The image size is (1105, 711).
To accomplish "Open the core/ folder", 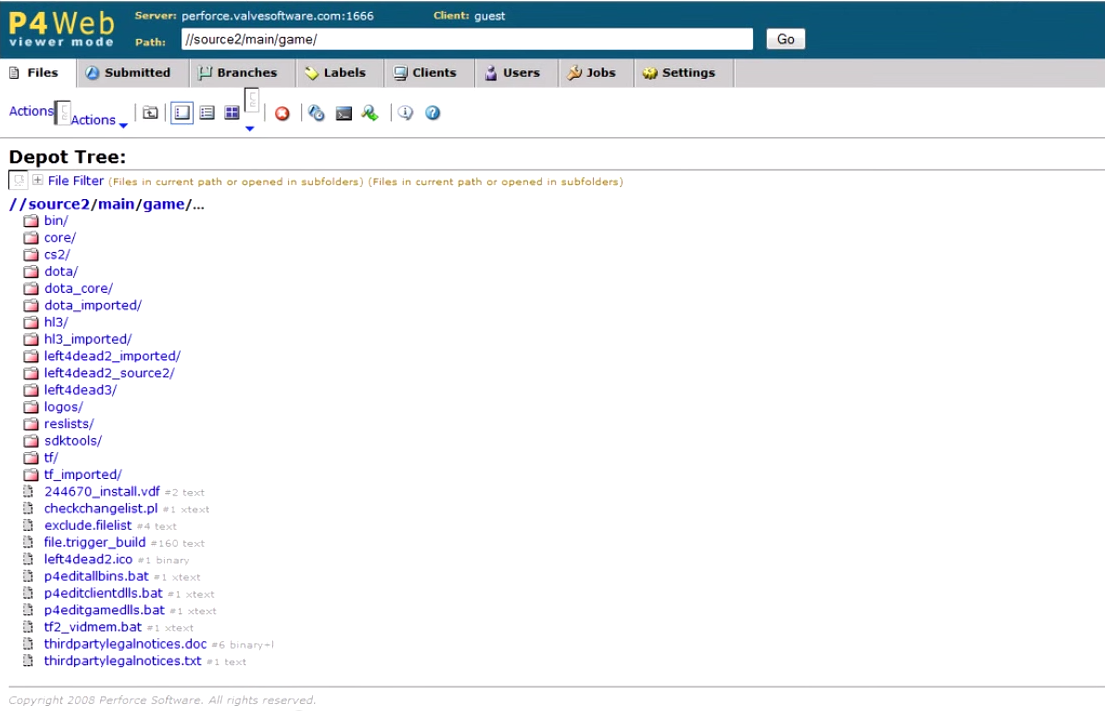I will [x=60, y=237].
